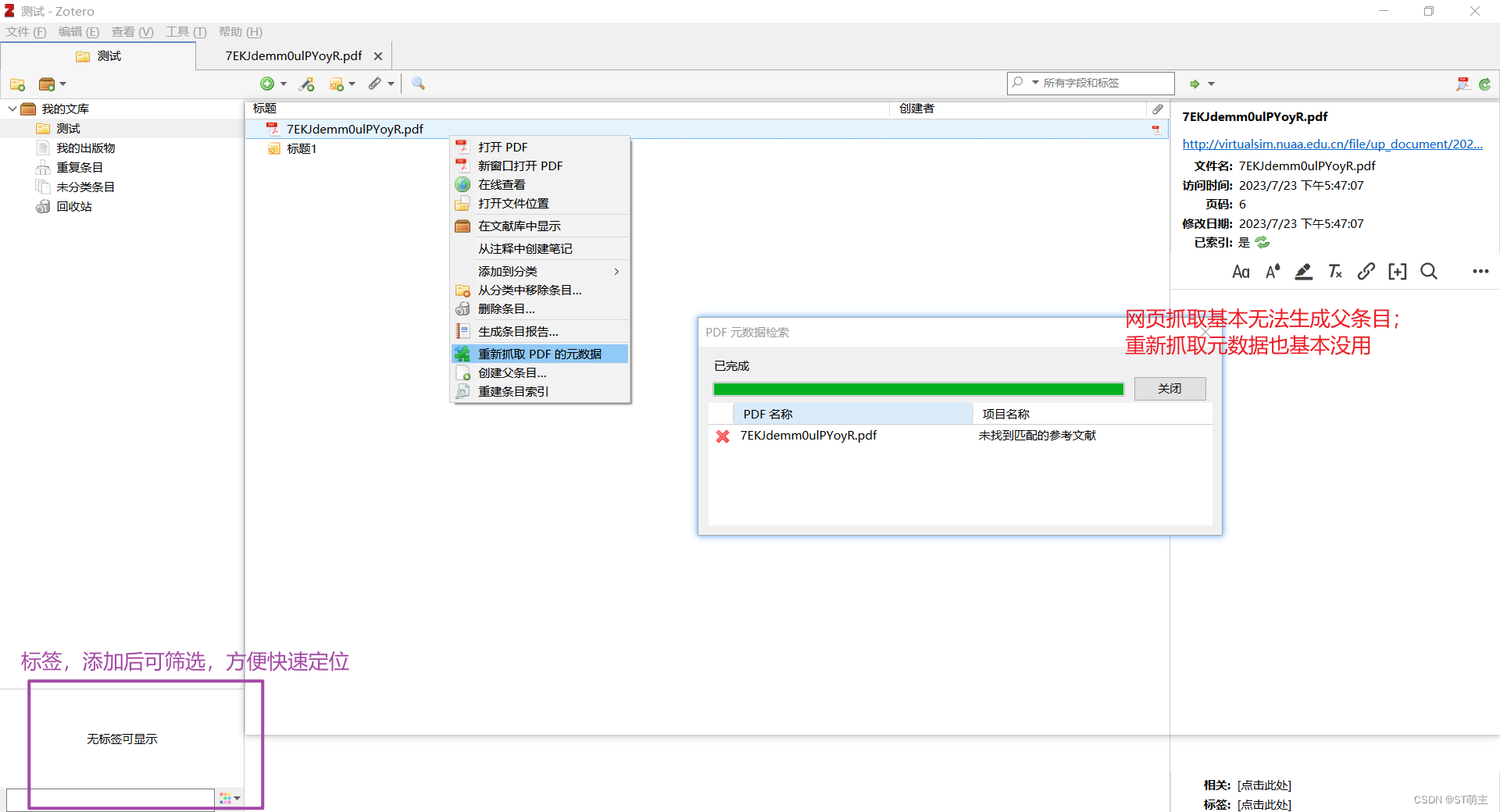
Task: Click the 所有字段和标签 search field
Action: pos(1091,83)
